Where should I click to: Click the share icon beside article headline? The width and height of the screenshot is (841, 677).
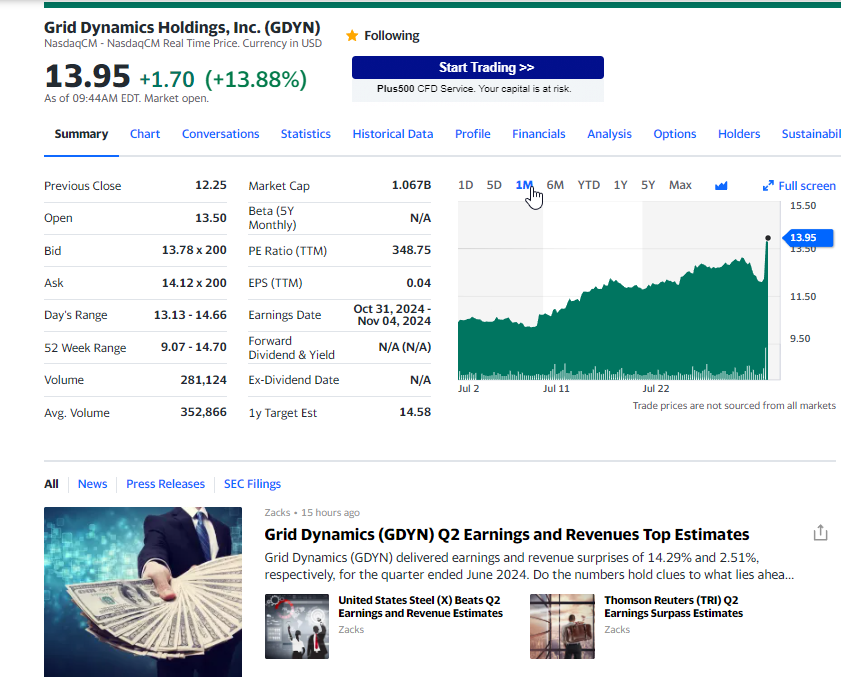(820, 533)
